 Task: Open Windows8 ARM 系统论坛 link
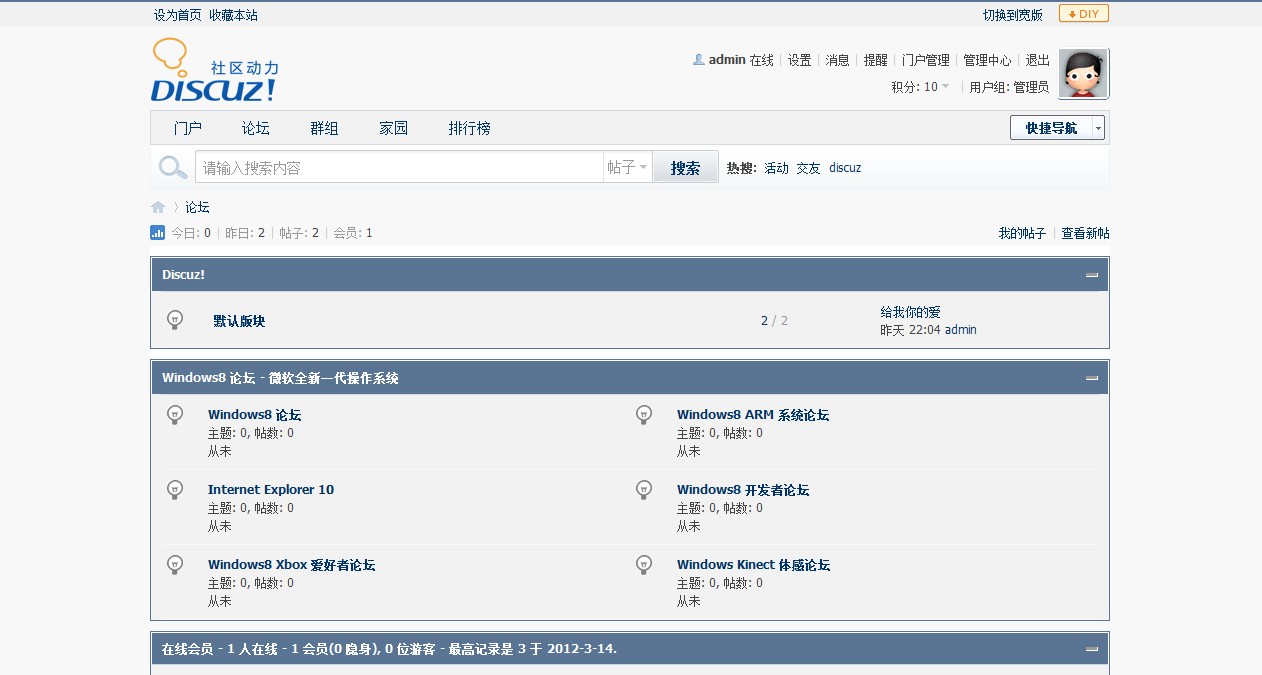[x=753, y=414]
